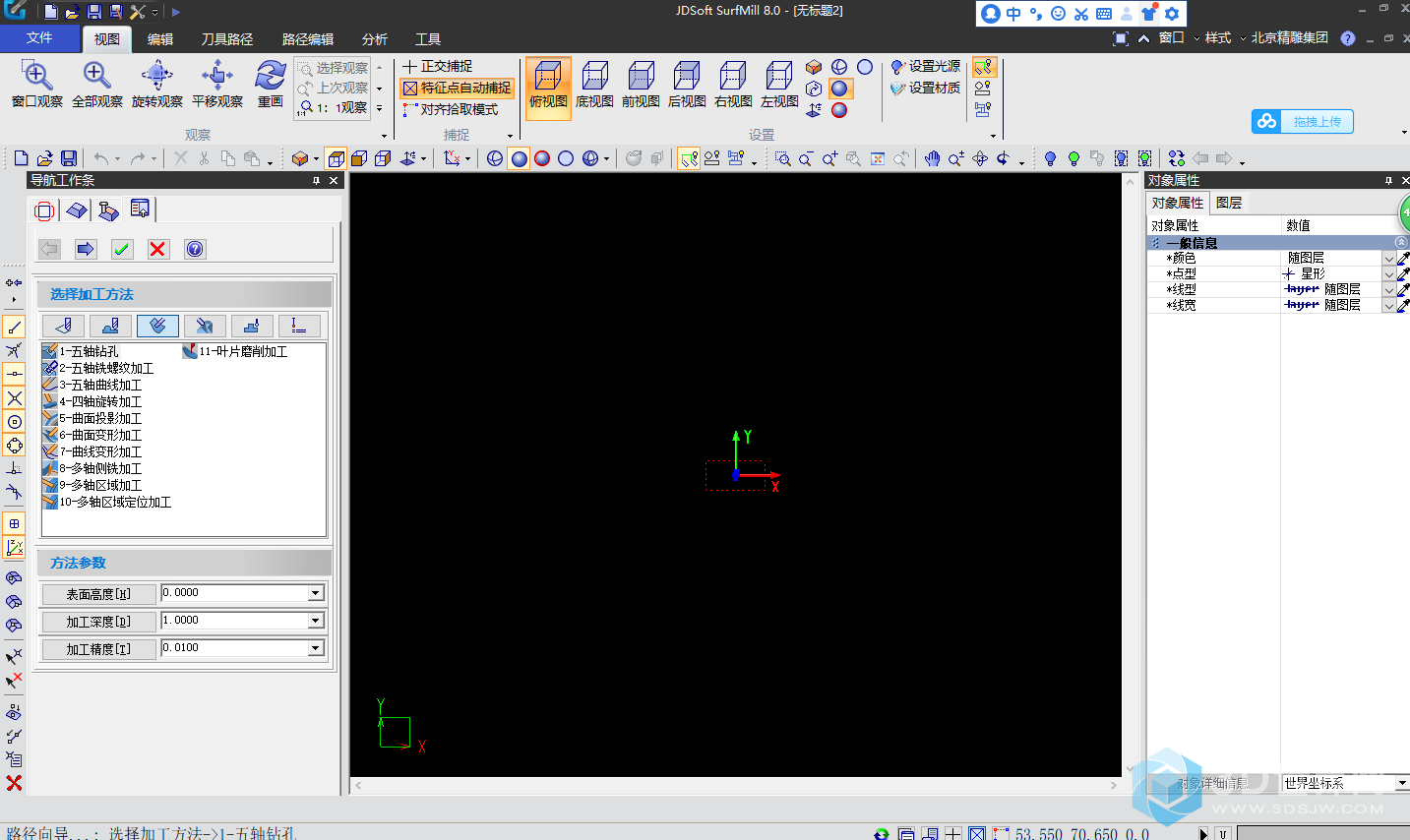Viewport: 1410px width, 840px height.
Task: Click the hand pan icon in toolbar
Action: click(x=932, y=158)
